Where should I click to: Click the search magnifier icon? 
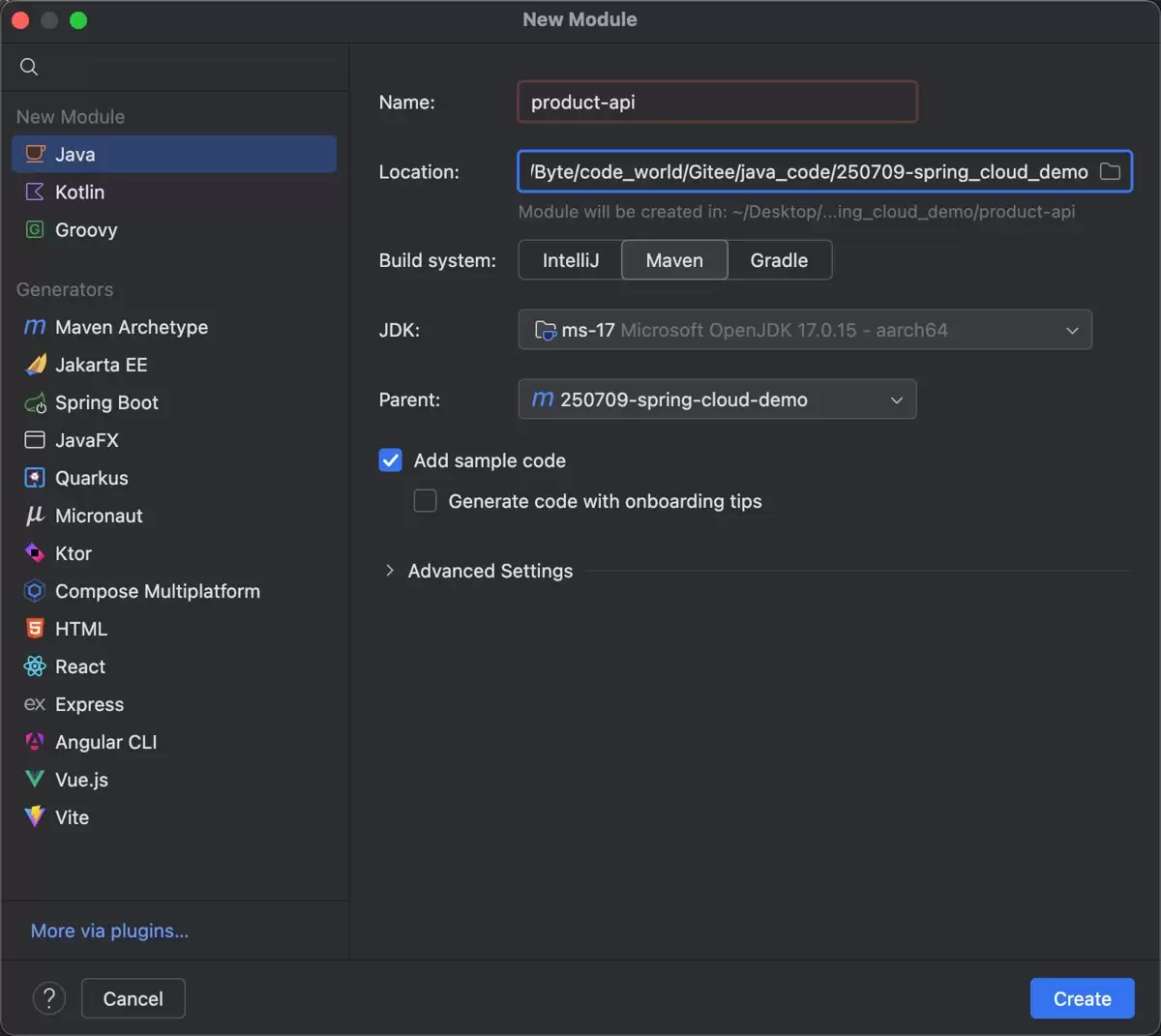[29, 67]
